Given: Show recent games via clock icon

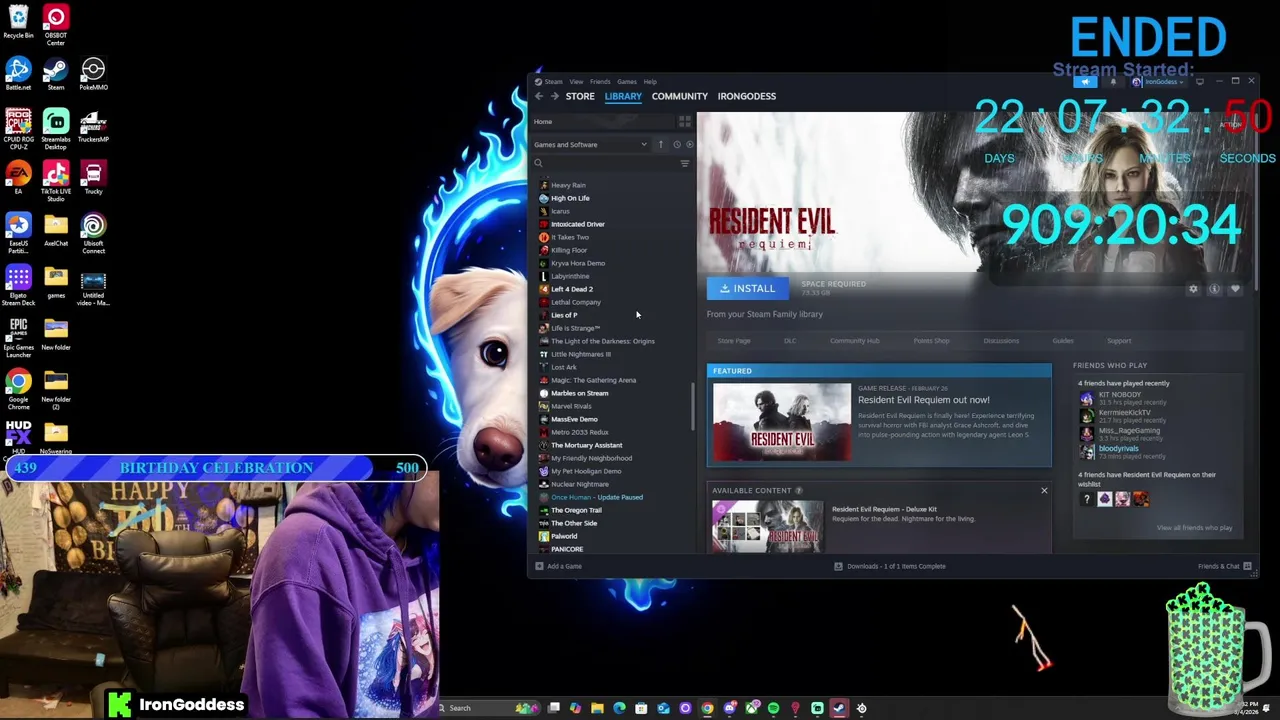Looking at the screenshot, I should click(x=676, y=144).
